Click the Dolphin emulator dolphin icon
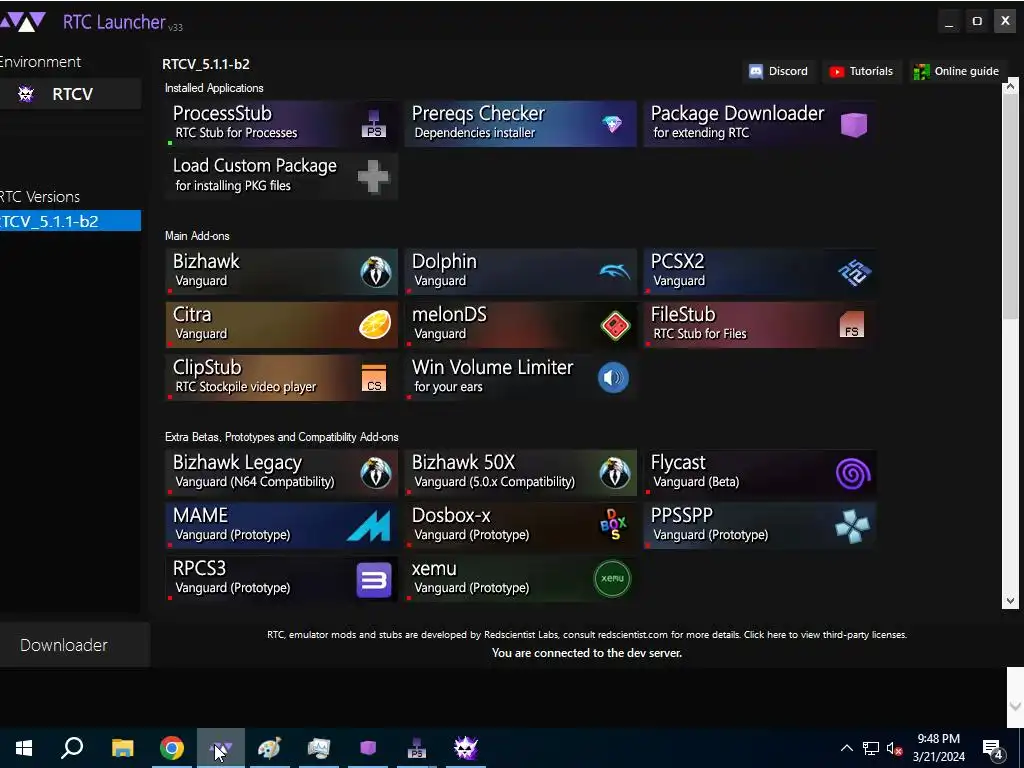This screenshot has width=1024, height=768. (x=615, y=270)
